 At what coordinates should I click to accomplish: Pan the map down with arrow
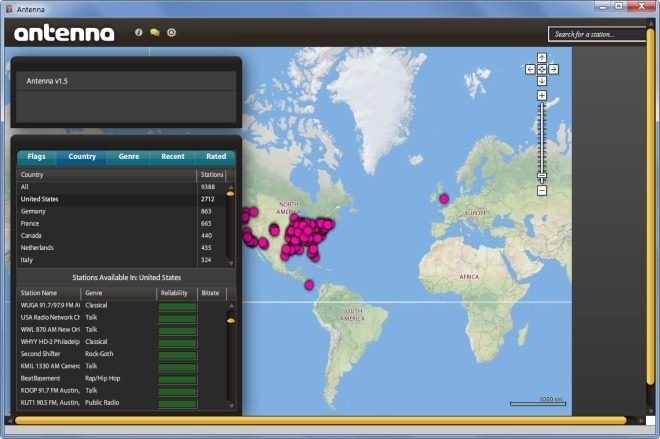click(542, 81)
